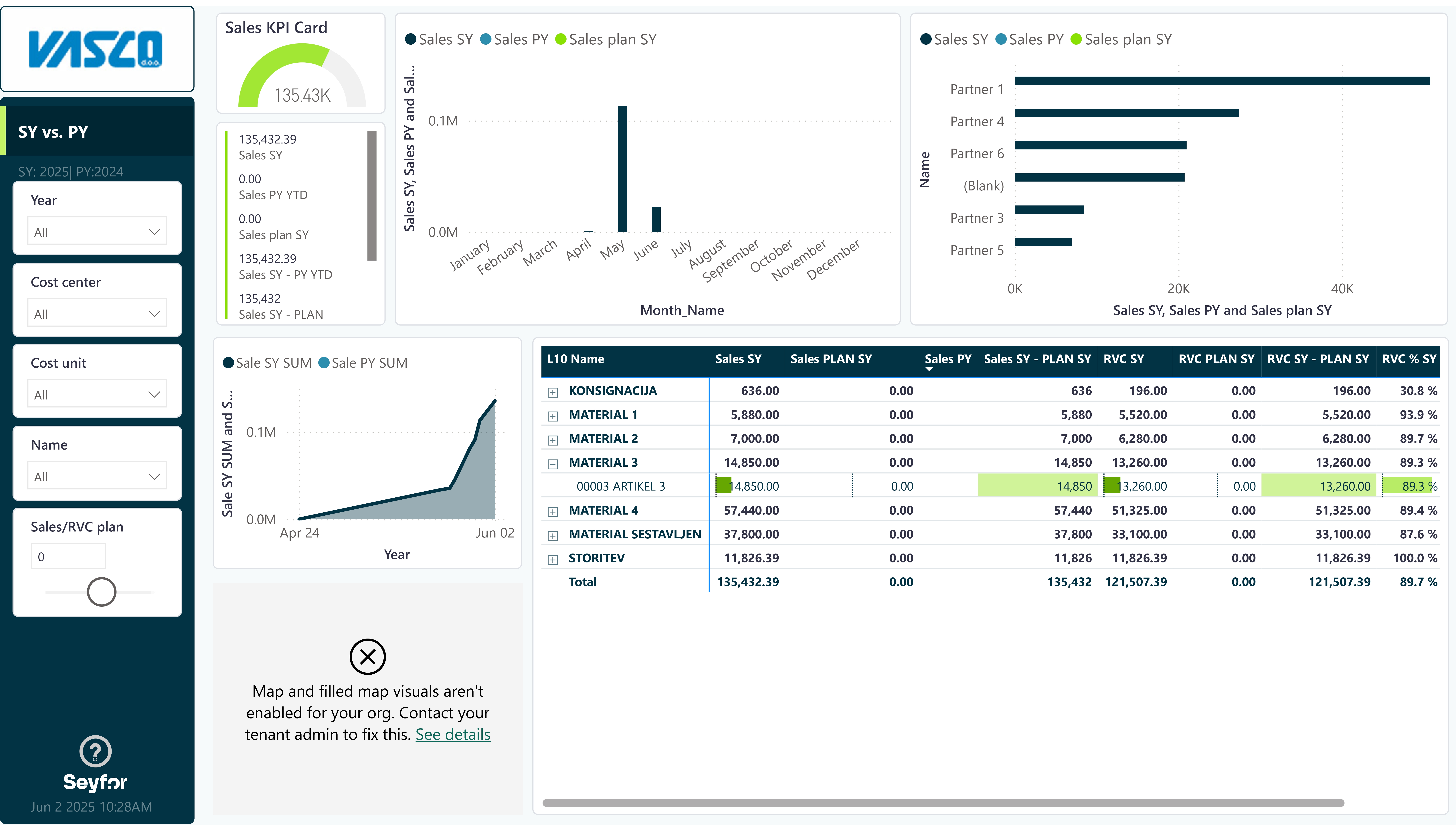The image size is (1456, 831).
Task: Select the May bar in monthly chart
Action: pos(622,169)
